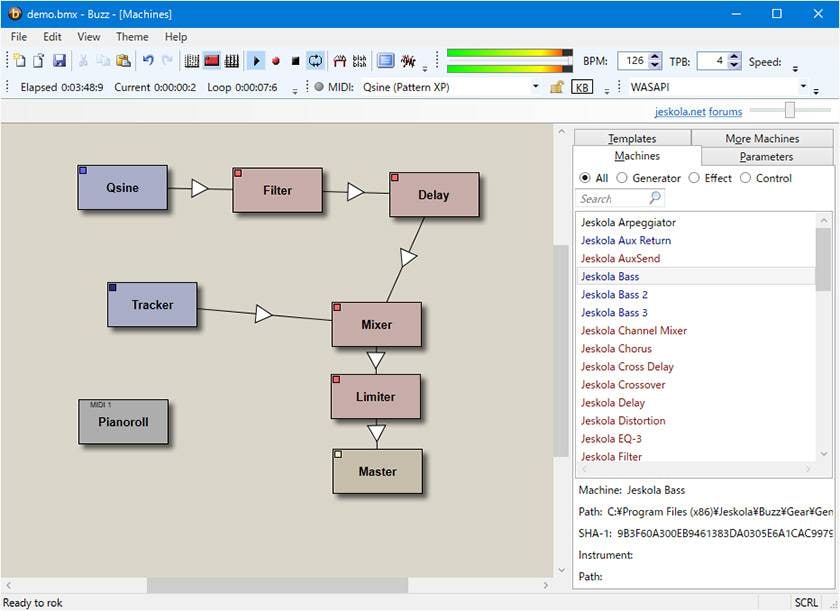Image resolution: width=840 pixels, height=611 pixels.
Task: Switch to the Templates tab
Action: click(632, 138)
